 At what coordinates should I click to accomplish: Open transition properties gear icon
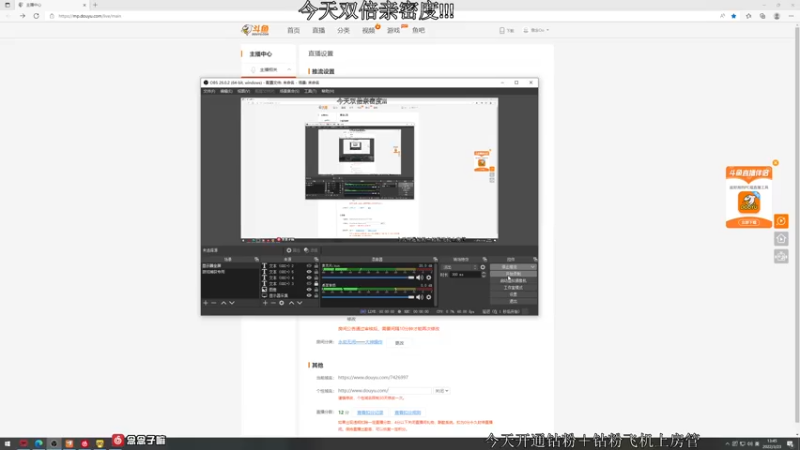[483, 267]
